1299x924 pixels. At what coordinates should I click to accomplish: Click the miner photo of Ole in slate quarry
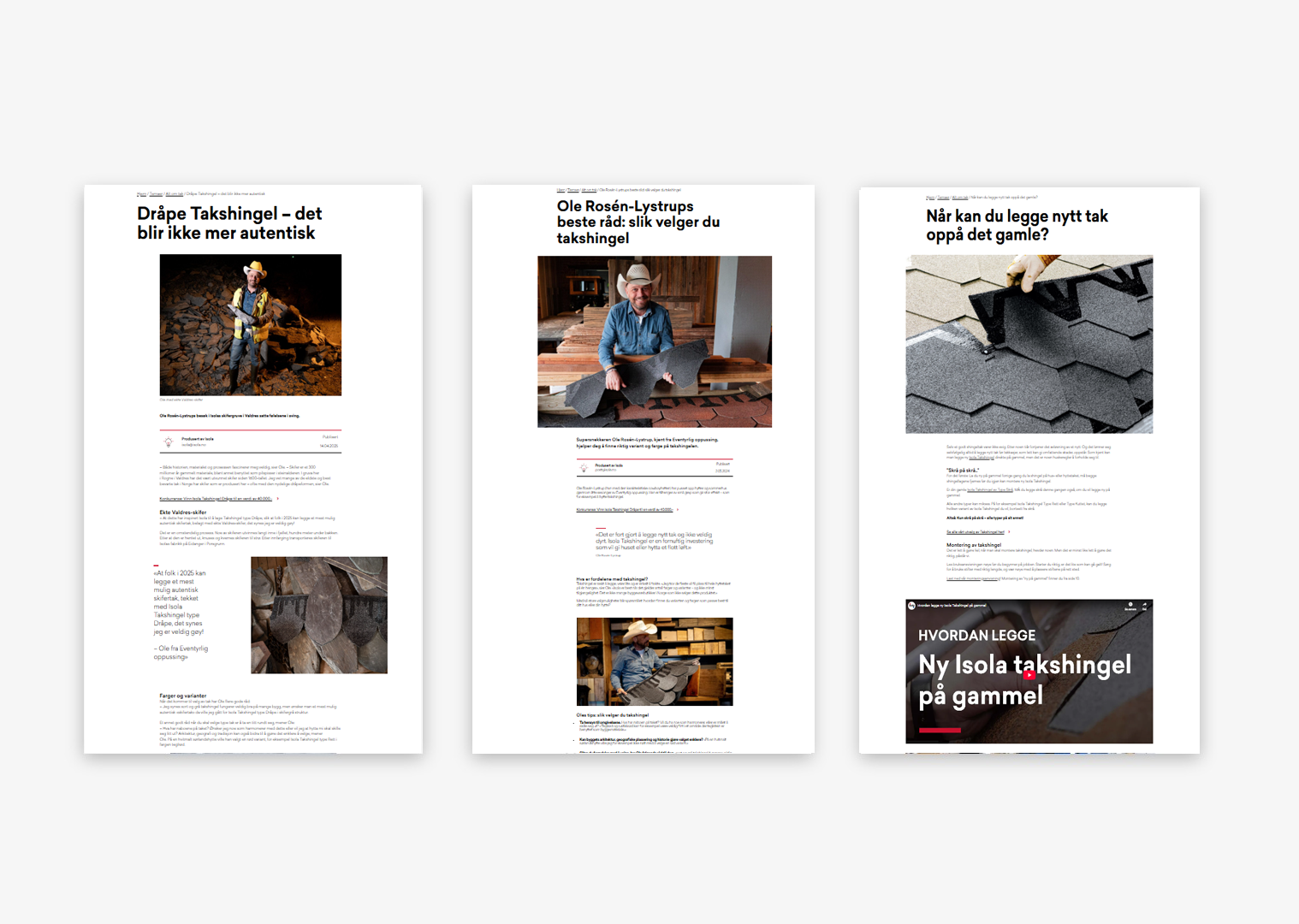tap(250, 325)
